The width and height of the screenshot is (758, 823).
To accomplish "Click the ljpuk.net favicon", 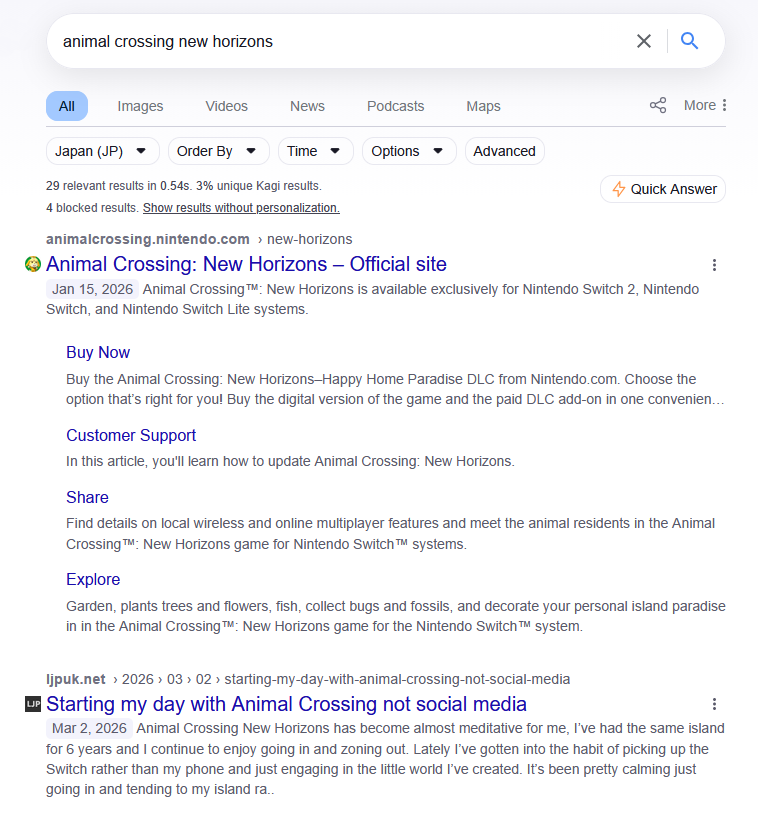I will (33, 704).
